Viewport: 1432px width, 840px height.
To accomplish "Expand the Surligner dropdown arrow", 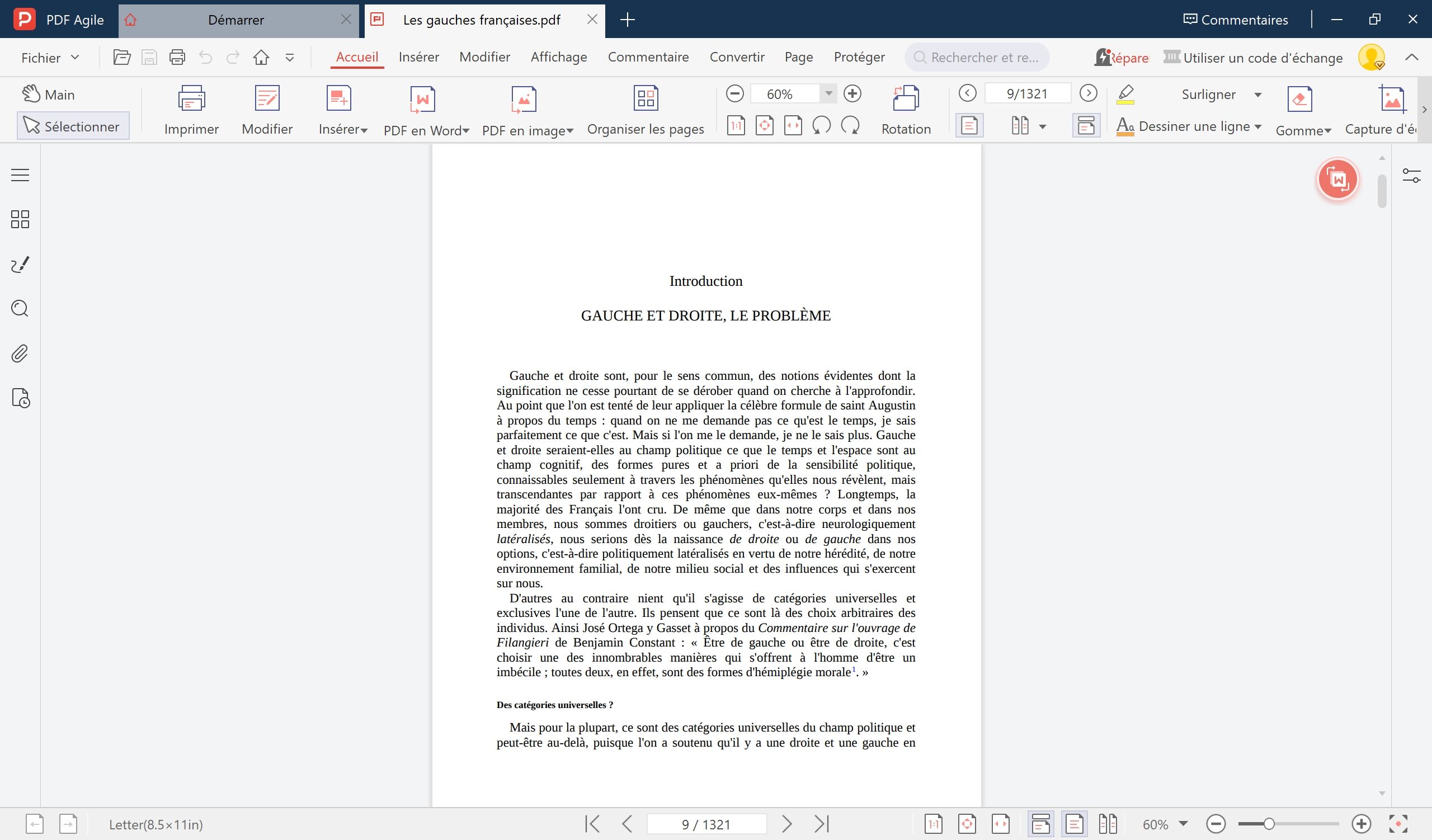I will coord(1257,95).
